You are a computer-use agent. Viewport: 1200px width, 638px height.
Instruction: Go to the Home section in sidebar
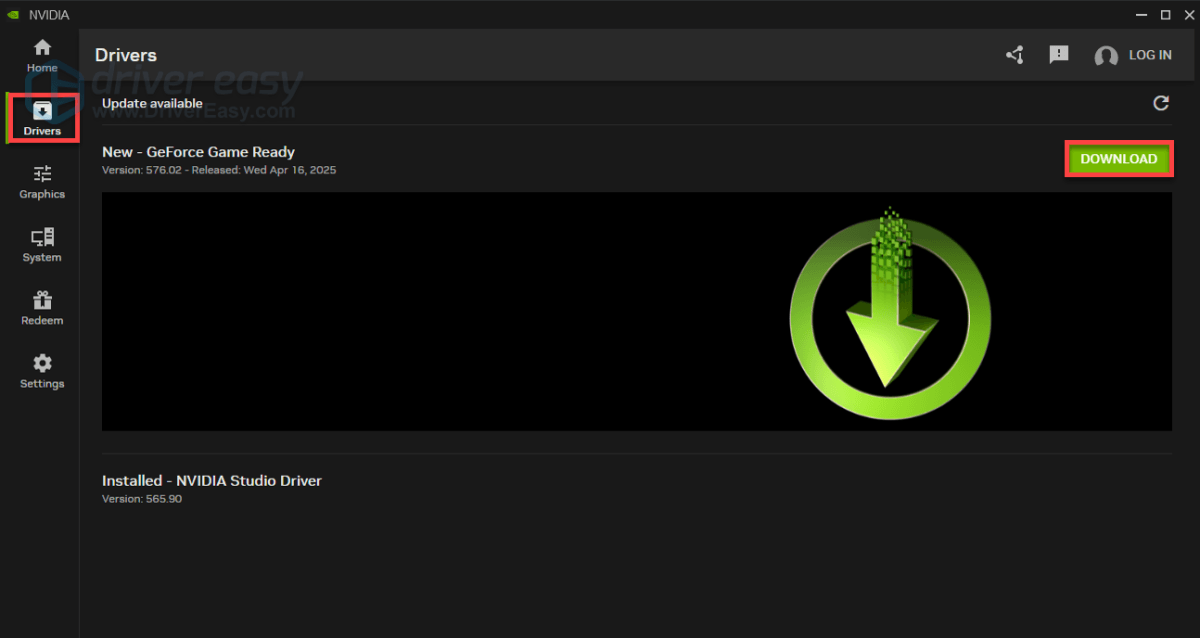[42, 54]
